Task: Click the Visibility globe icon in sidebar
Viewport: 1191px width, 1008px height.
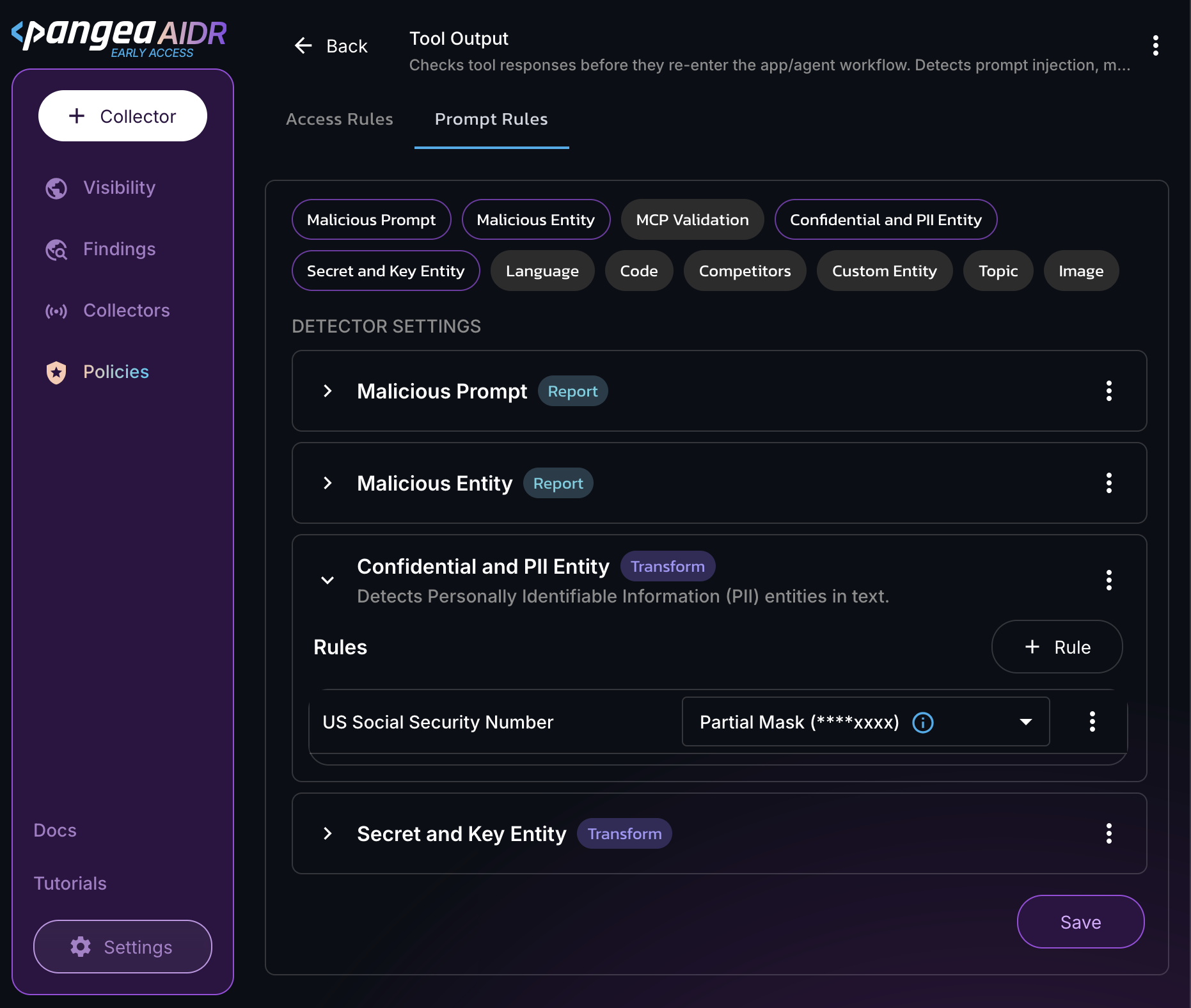Action: click(56, 188)
